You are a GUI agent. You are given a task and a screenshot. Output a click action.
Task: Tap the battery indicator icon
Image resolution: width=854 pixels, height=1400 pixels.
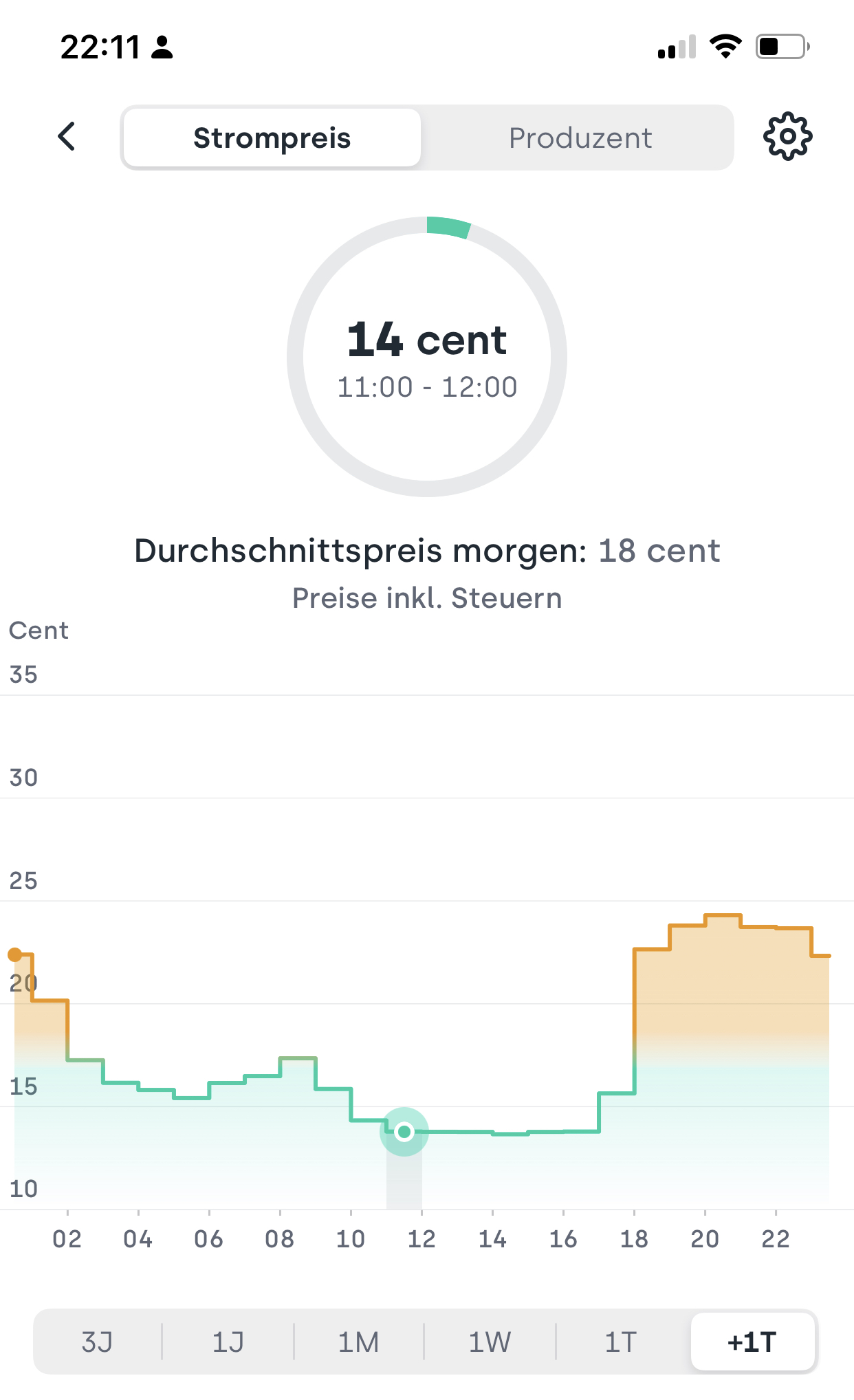coord(782,47)
